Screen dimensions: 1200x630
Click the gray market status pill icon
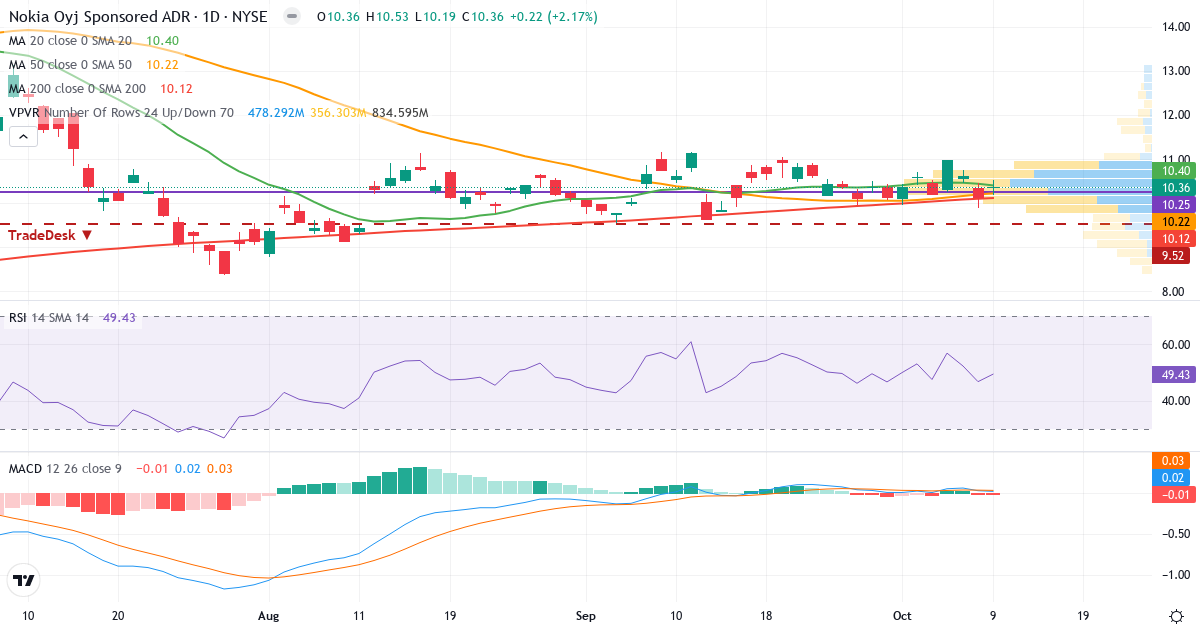(x=291, y=17)
